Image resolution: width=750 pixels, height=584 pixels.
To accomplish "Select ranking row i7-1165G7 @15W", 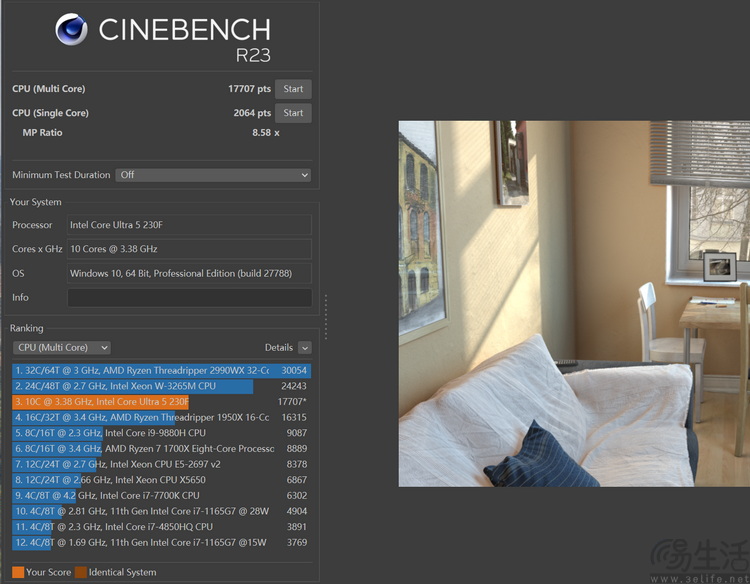I will (x=162, y=542).
